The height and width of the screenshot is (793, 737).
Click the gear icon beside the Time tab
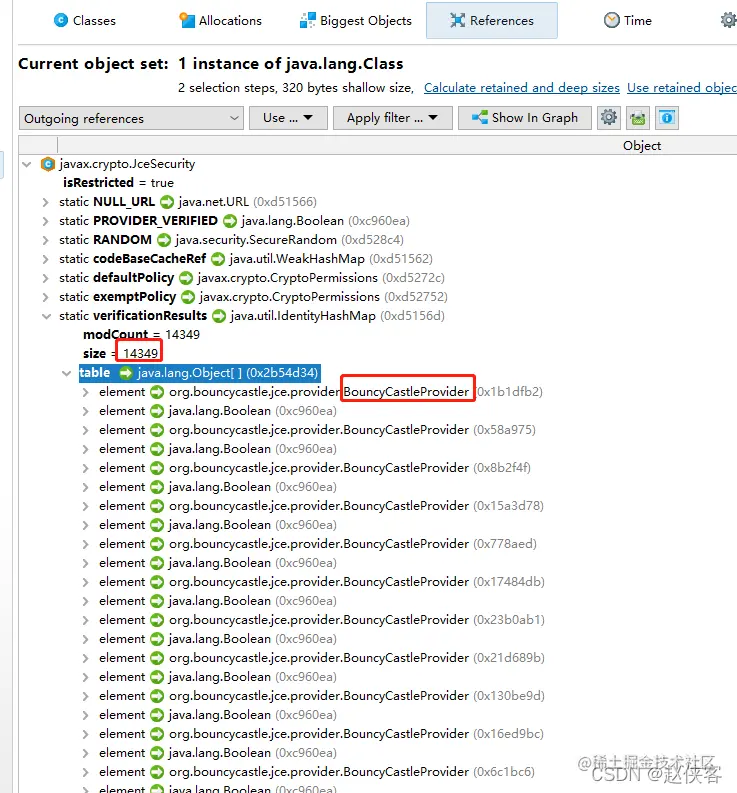[728, 20]
